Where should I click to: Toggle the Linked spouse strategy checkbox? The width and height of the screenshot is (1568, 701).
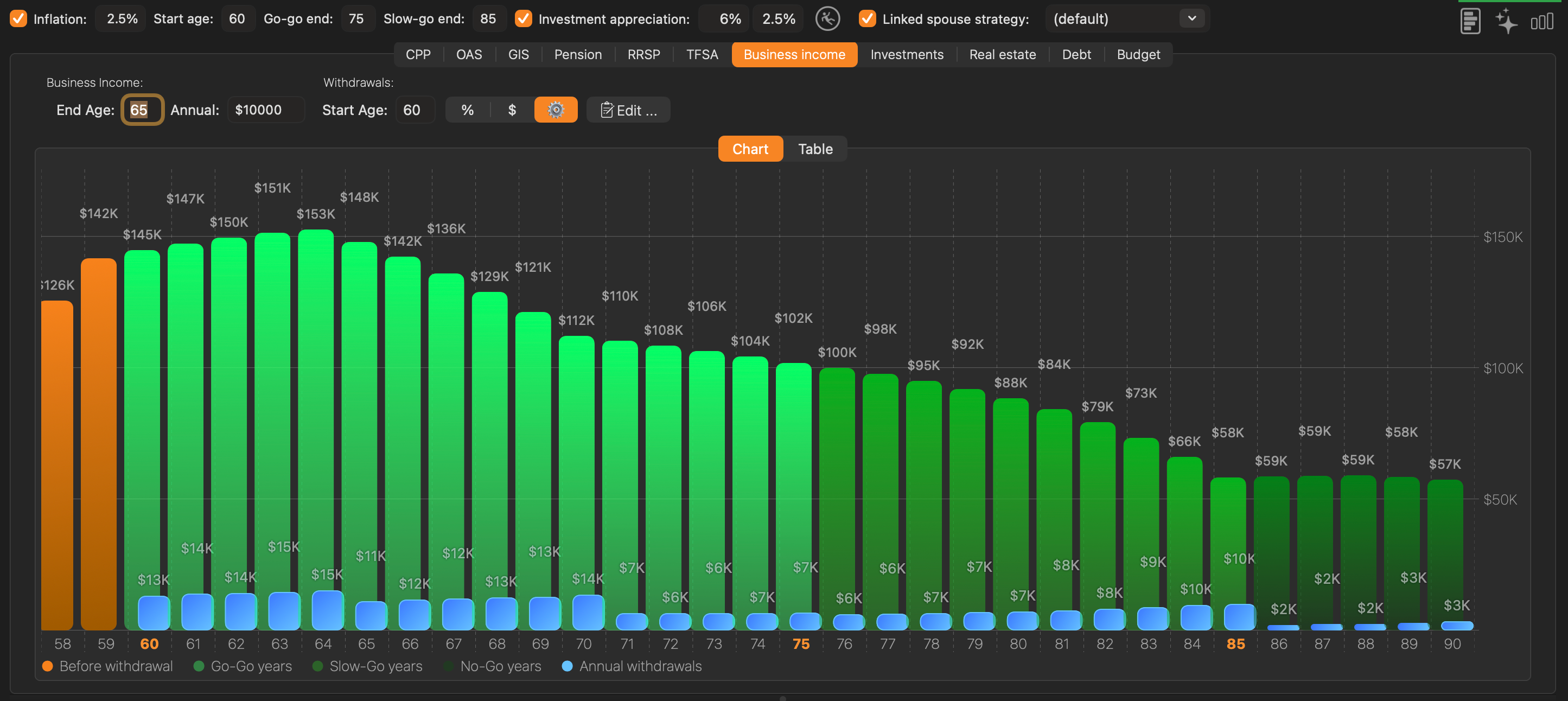[868, 19]
